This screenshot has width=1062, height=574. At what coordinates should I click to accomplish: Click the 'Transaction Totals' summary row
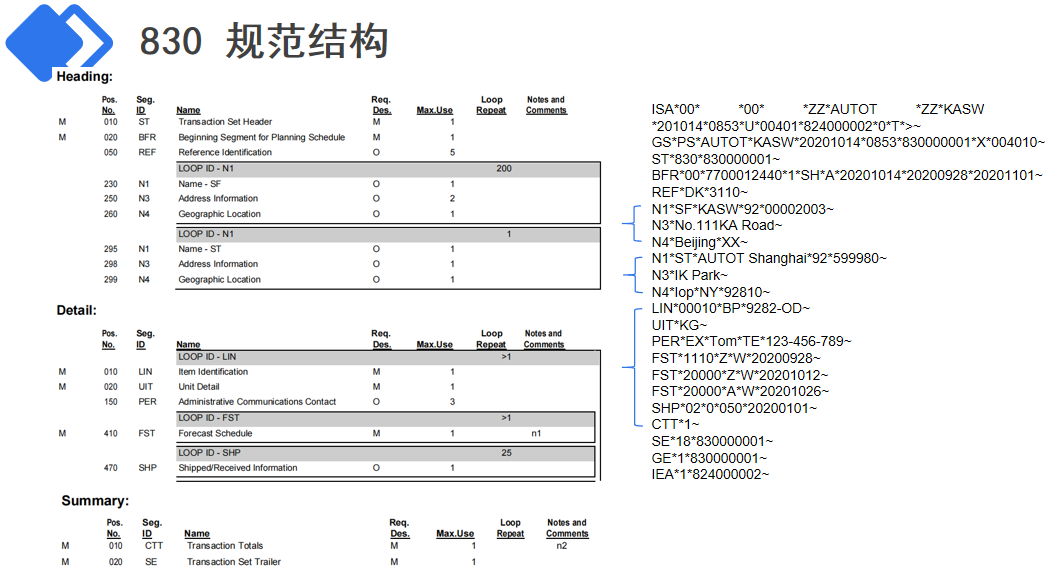pos(224,546)
